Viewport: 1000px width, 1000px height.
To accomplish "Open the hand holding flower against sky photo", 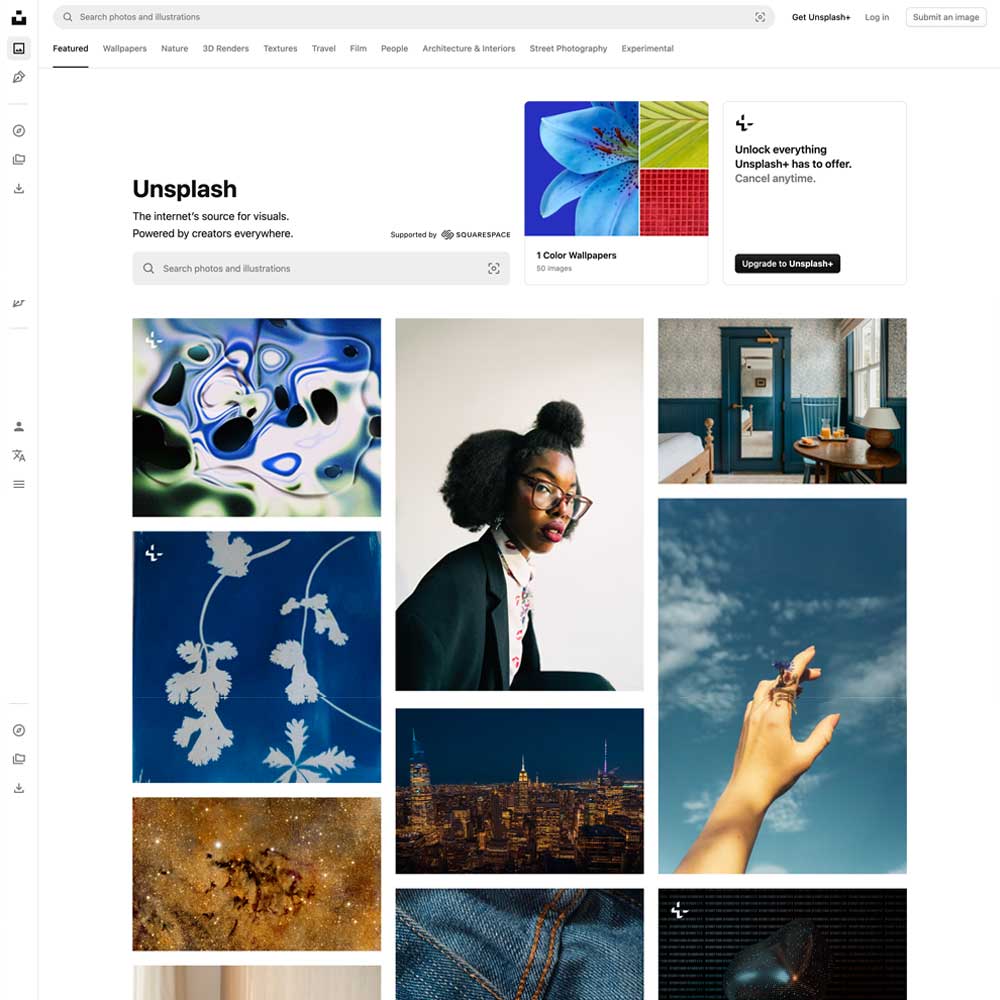I will pos(782,686).
